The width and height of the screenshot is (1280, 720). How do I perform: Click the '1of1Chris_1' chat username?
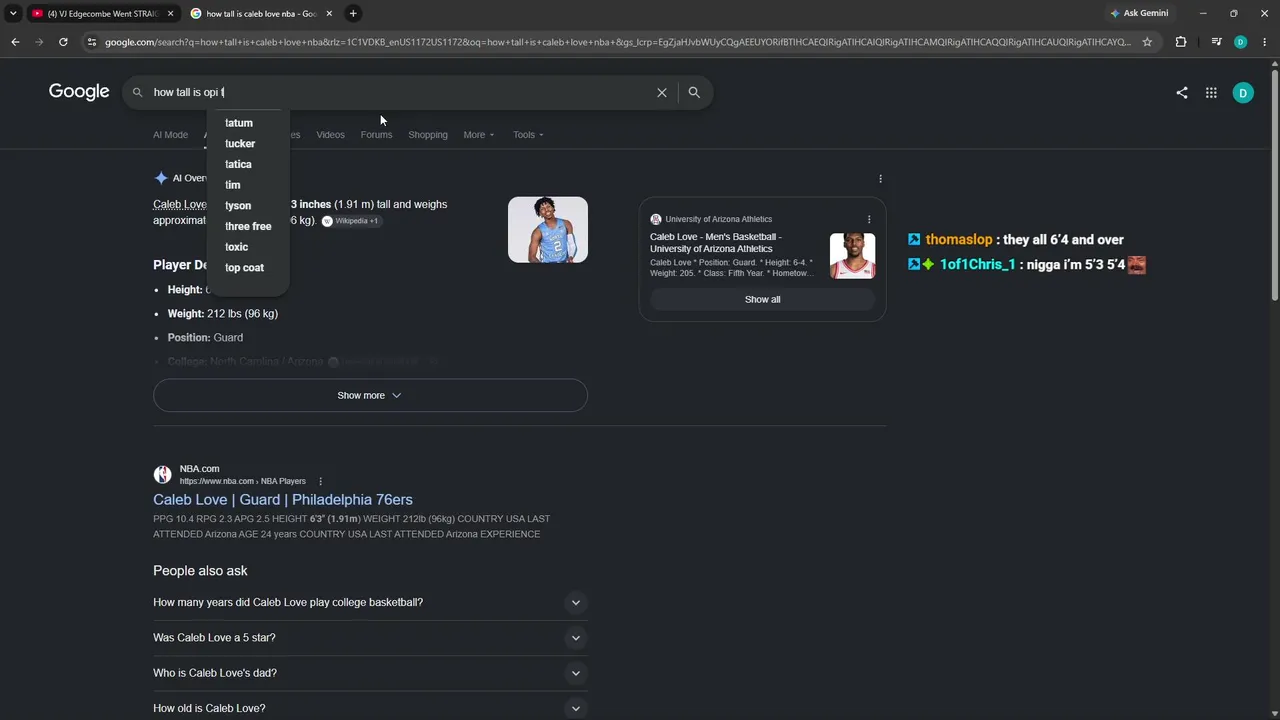pos(977,265)
